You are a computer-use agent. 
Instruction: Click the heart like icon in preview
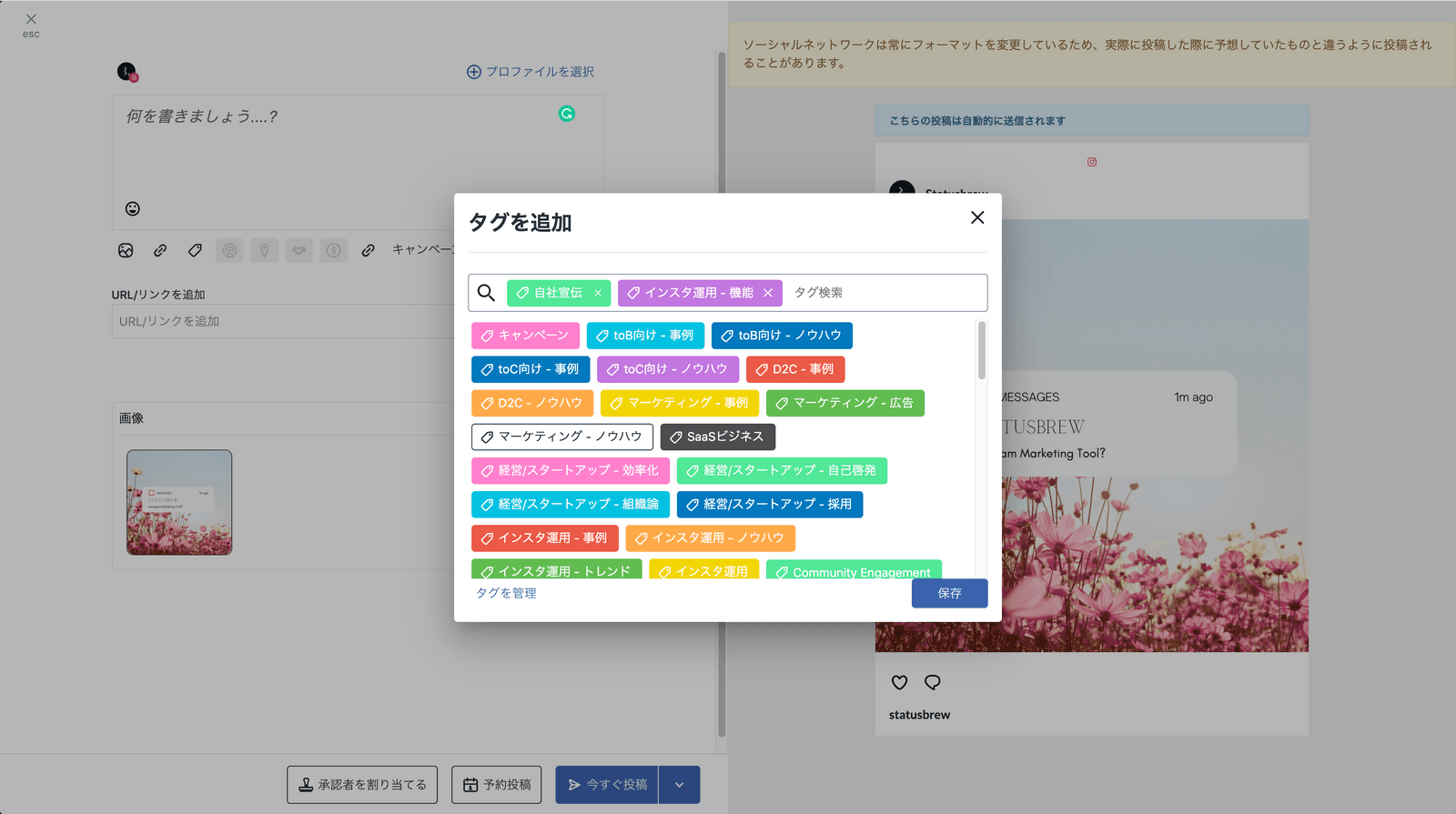(899, 682)
